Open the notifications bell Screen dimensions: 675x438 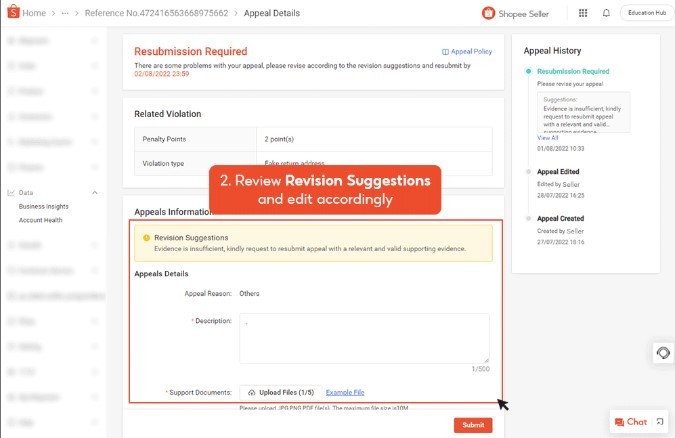(x=606, y=13)
